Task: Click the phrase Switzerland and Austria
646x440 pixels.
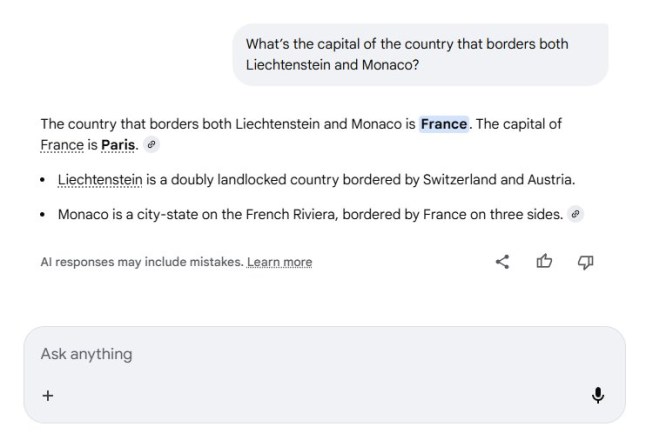Action: 498,180
